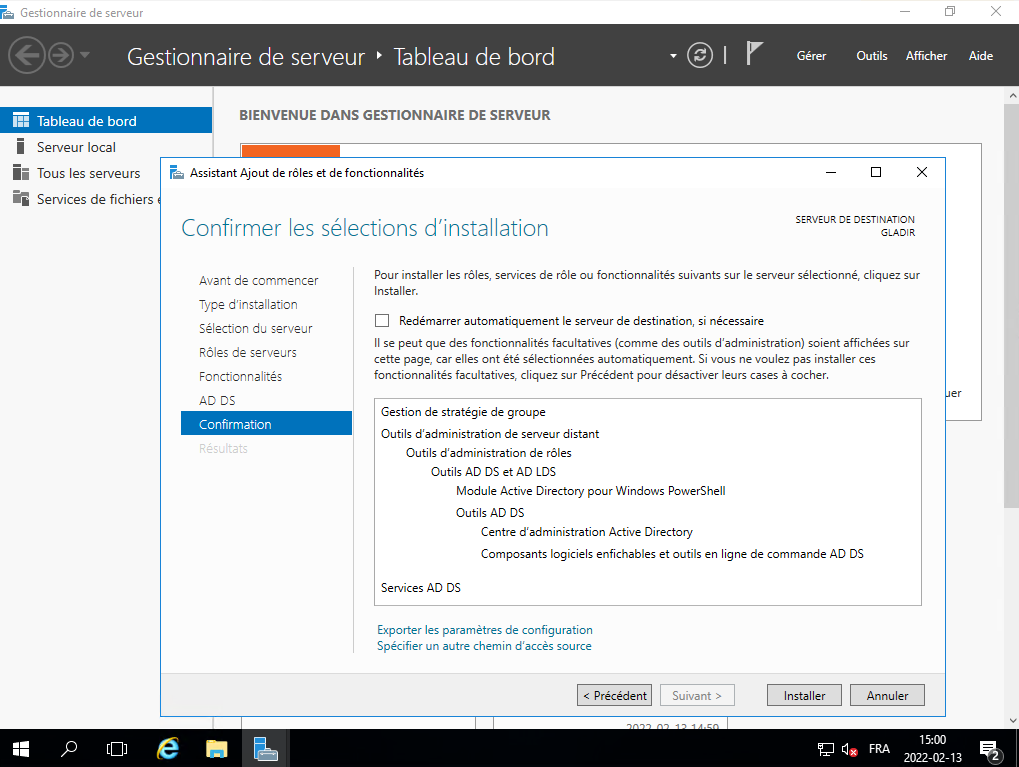Open File Explorer from the taskbar
The width and height of the screenshot is (1019, 767).
tap(216, 749)
